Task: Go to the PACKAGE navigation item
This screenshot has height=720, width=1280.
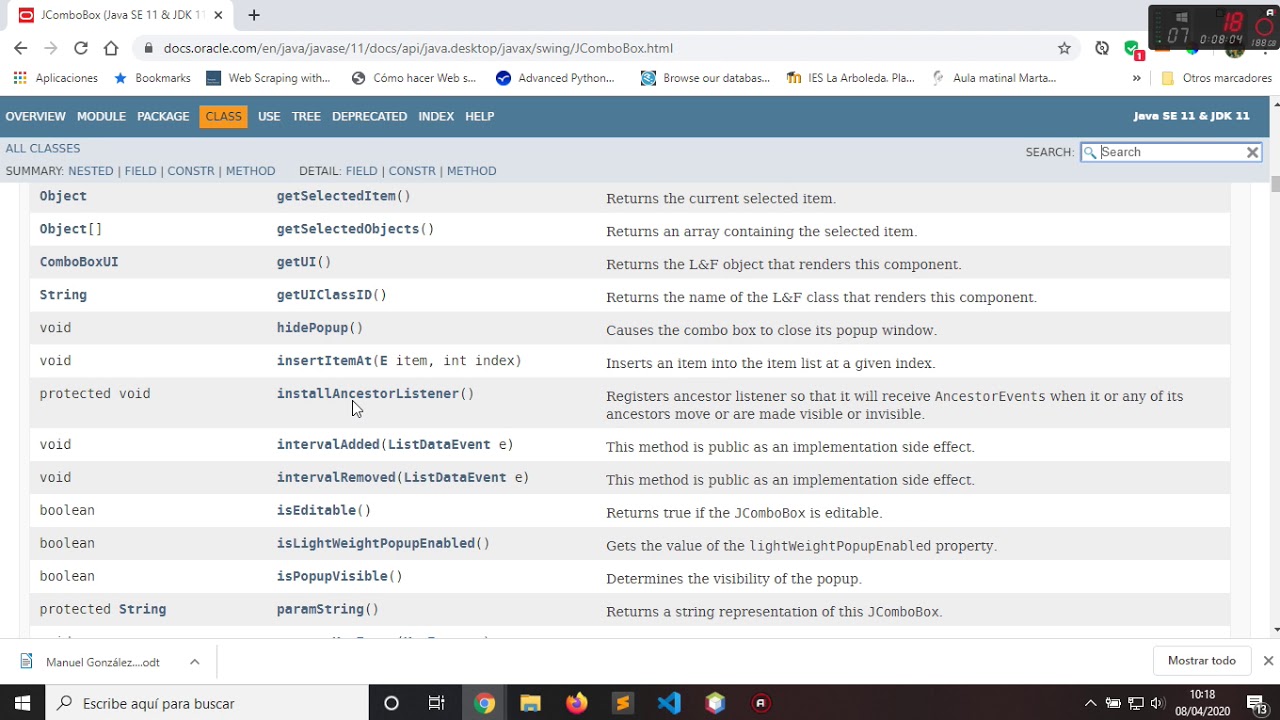Action: click(163, 116)
